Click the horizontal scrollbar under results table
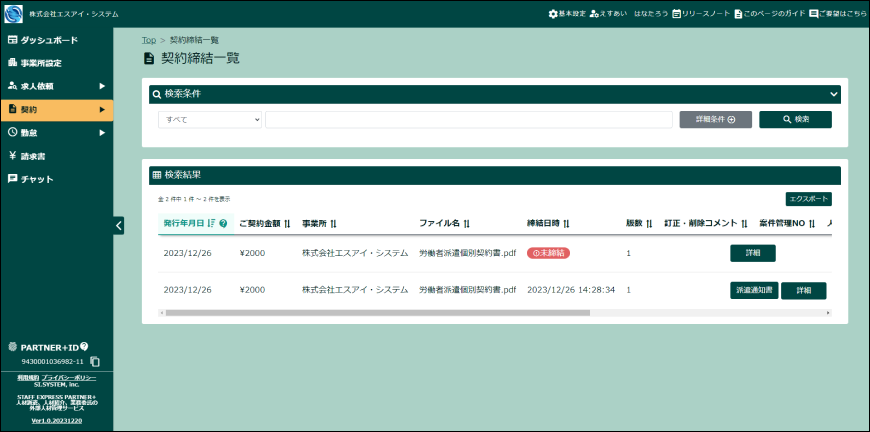The height and width of the screenshot is (432, 870). click(377, 313)
